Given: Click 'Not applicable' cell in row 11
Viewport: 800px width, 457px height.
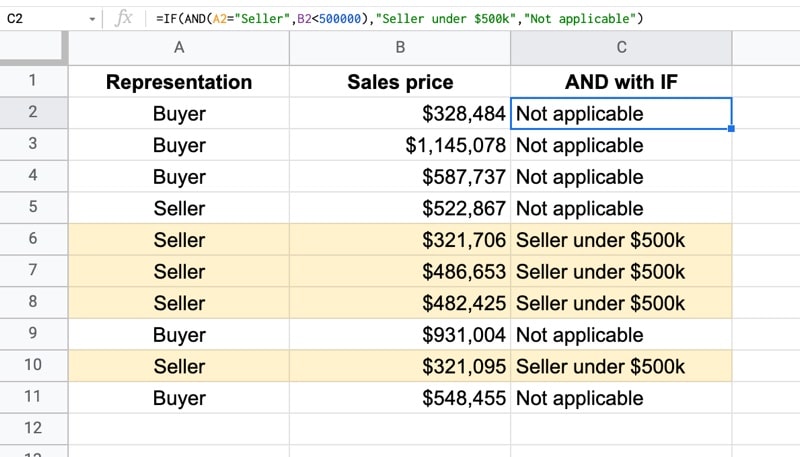Looking at the screenshot, I should (x=621, y=398).
